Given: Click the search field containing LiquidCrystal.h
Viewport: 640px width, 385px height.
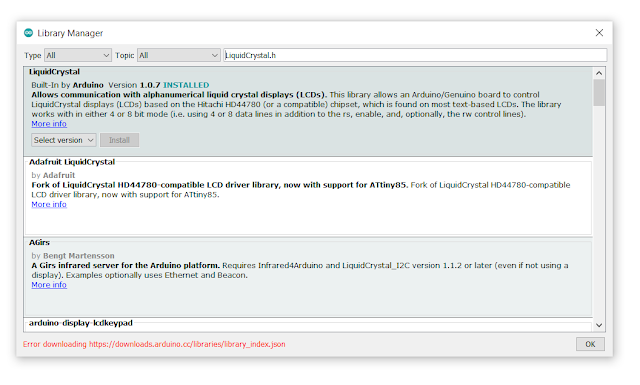Looking at the screenshot, I should pos(415,55).
